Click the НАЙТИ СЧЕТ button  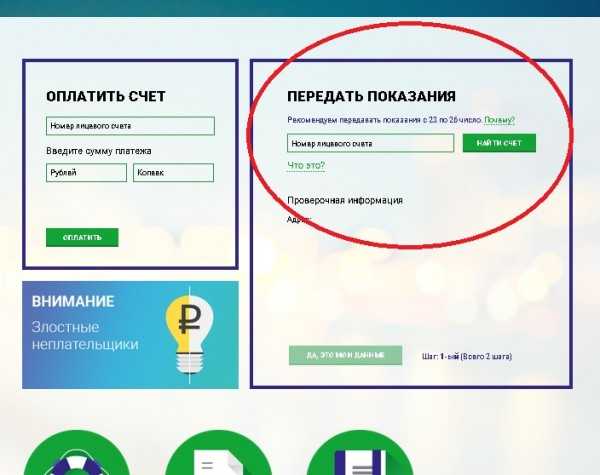coord(499,143)
